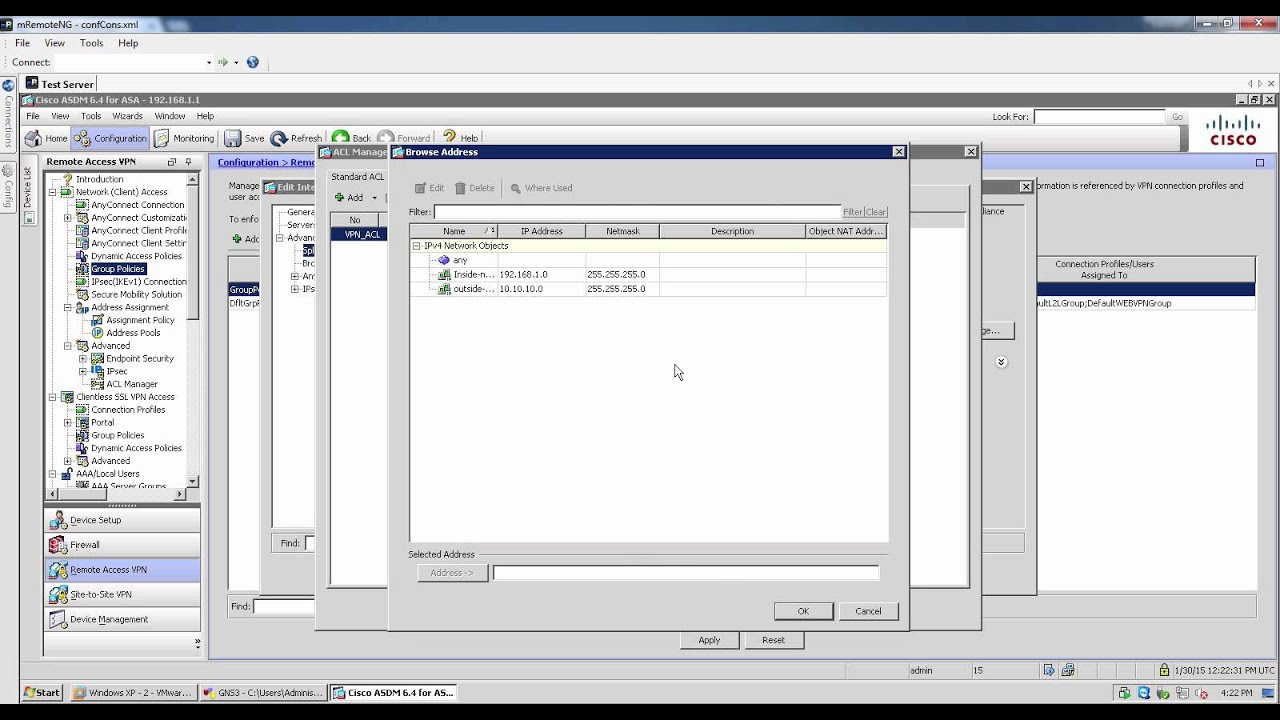Click into the Filter text field
The width and height of the screenshot is (1280, 720).
(637, 212)
